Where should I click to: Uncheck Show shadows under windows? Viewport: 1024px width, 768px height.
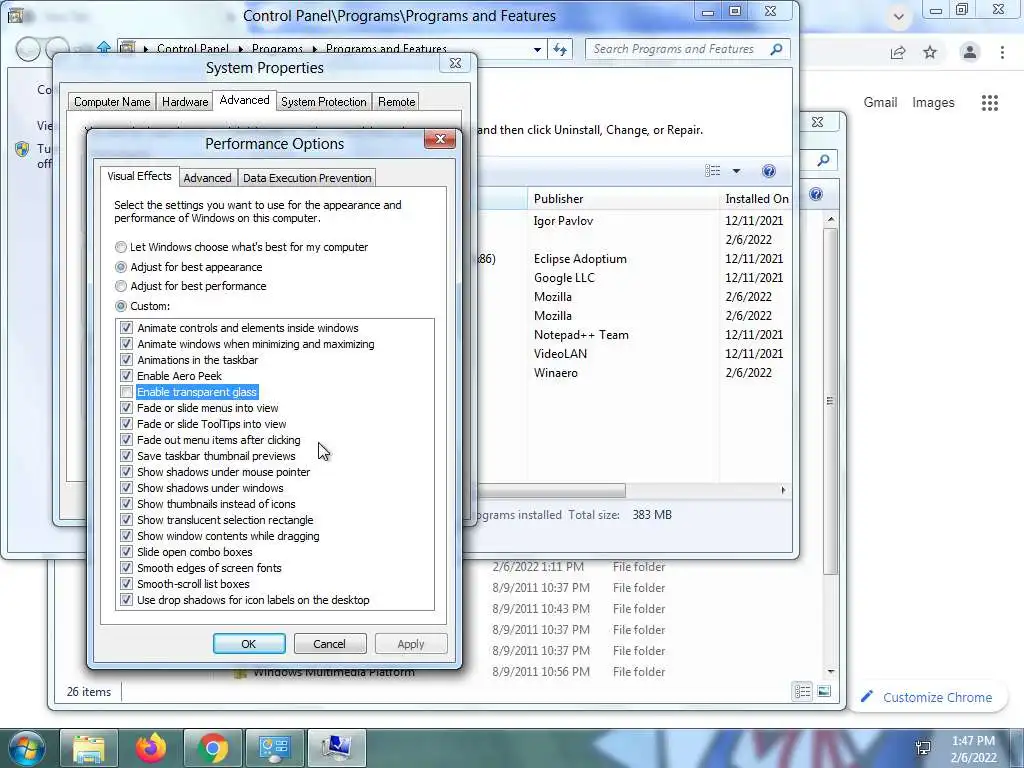point(126,488)
